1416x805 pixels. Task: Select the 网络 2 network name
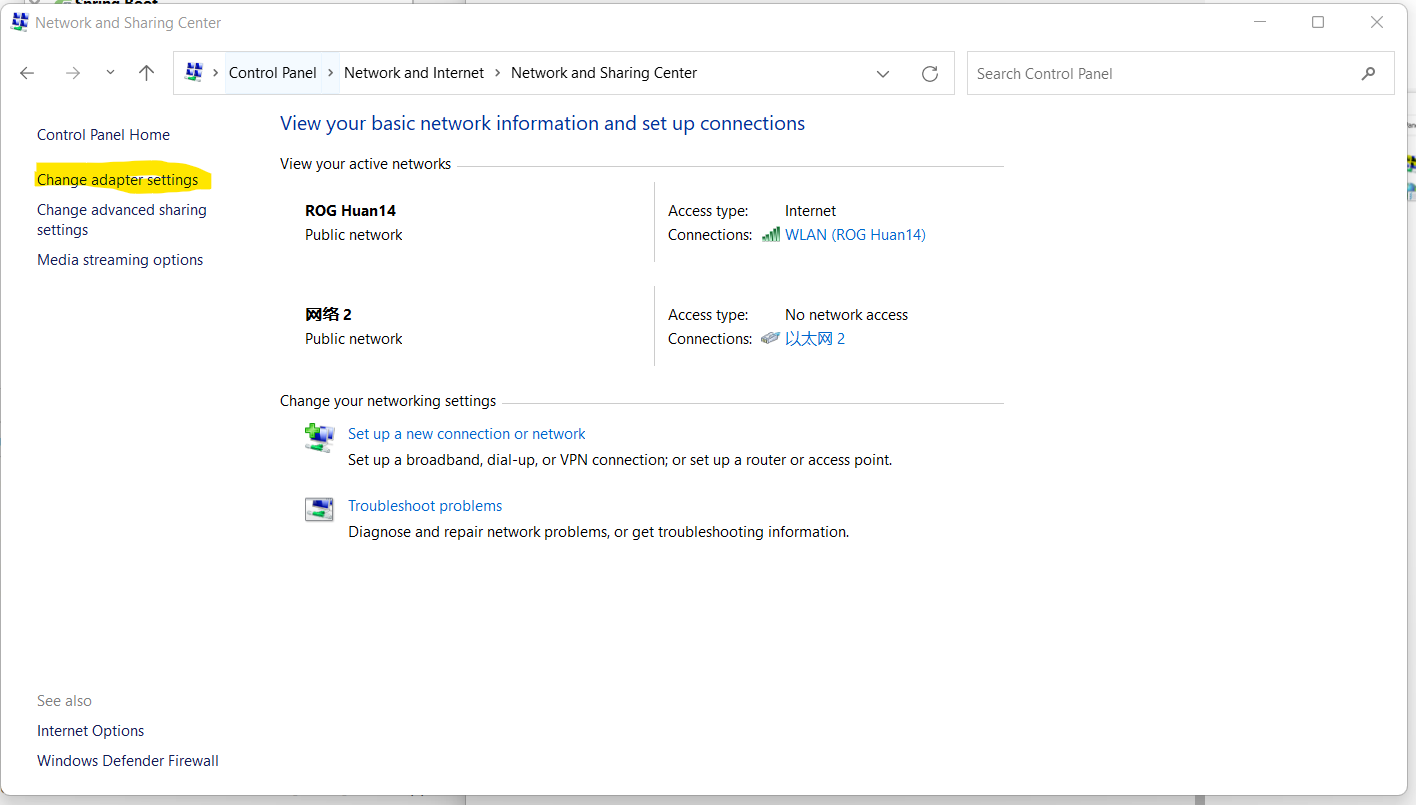(328, 315)
